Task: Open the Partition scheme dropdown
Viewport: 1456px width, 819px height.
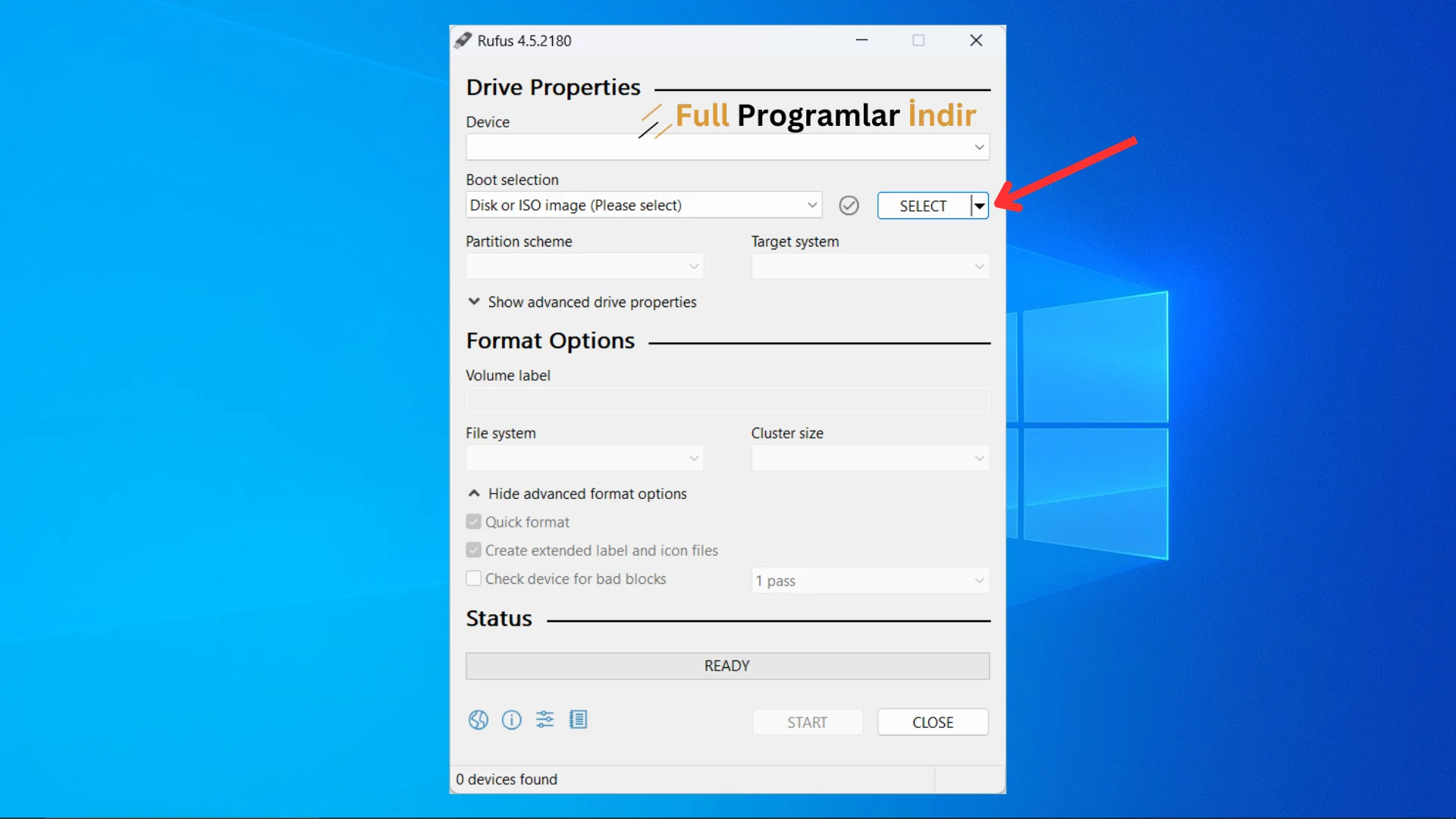Action: [x=585, y=266]
